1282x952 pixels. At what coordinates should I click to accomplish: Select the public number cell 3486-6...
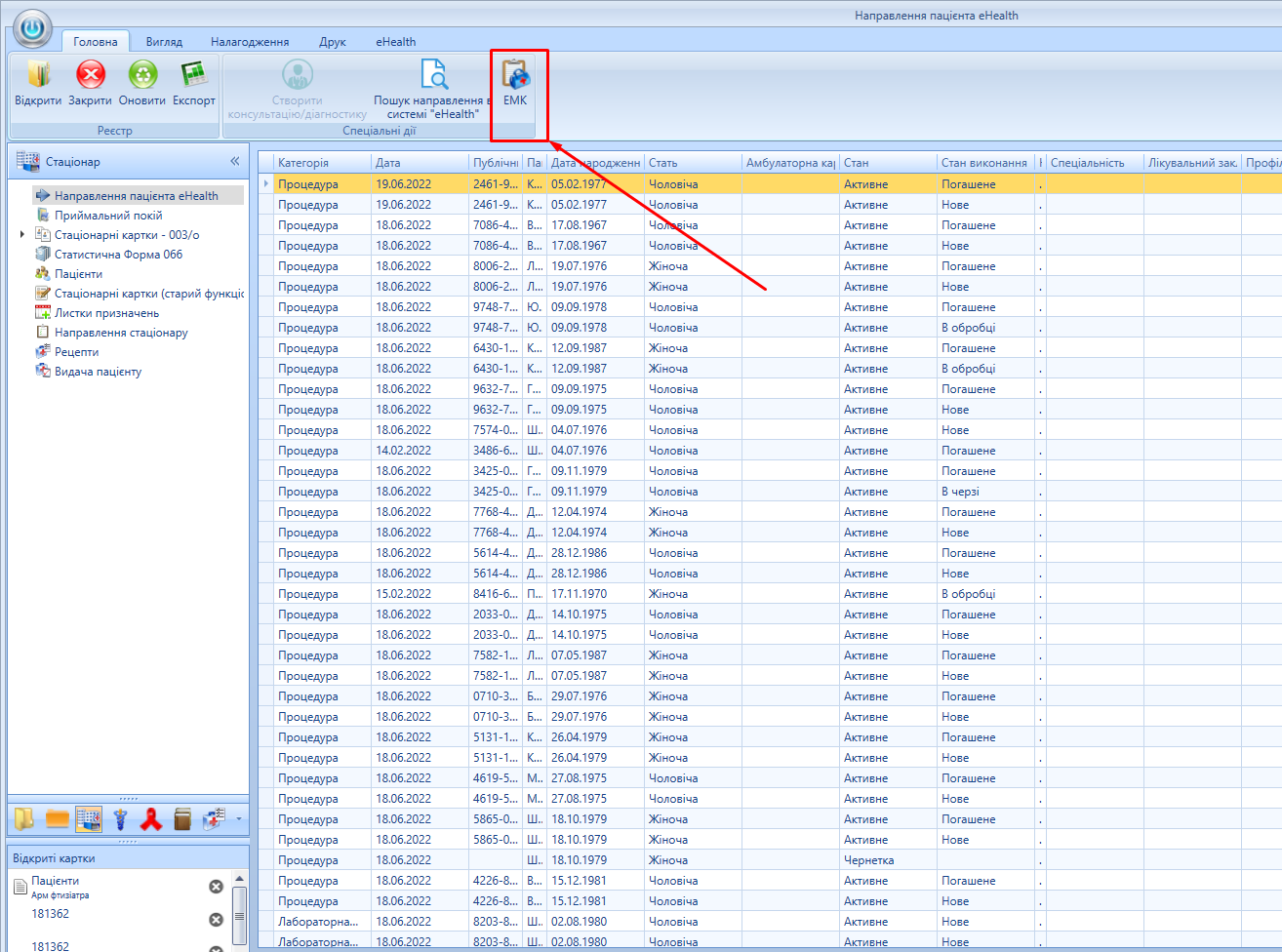coord(496,451)
